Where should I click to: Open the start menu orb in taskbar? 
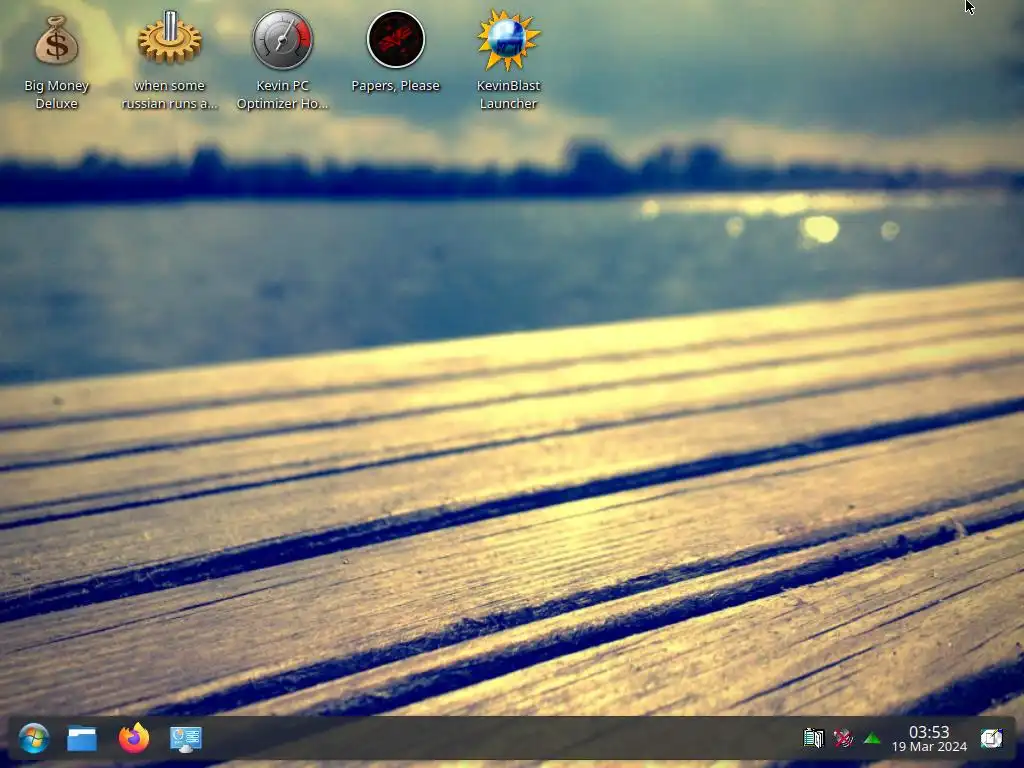tap(33, 739)
